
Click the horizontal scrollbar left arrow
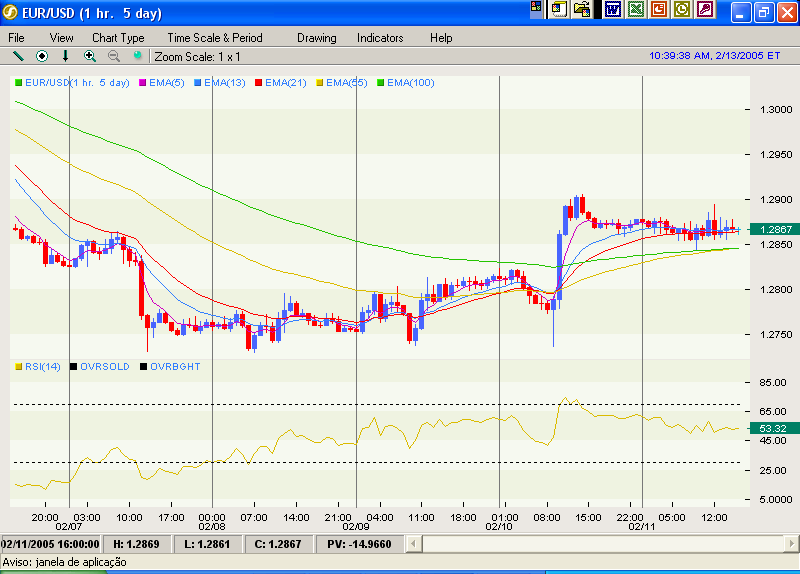(x=430, y=543)
